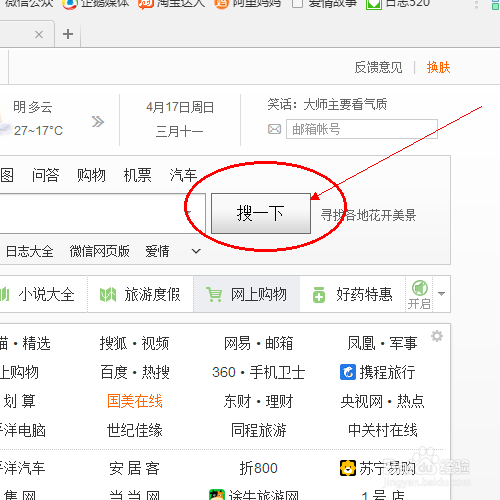Click the date 4月17日周日
The image size is (500, 500).
coord(180,107)
